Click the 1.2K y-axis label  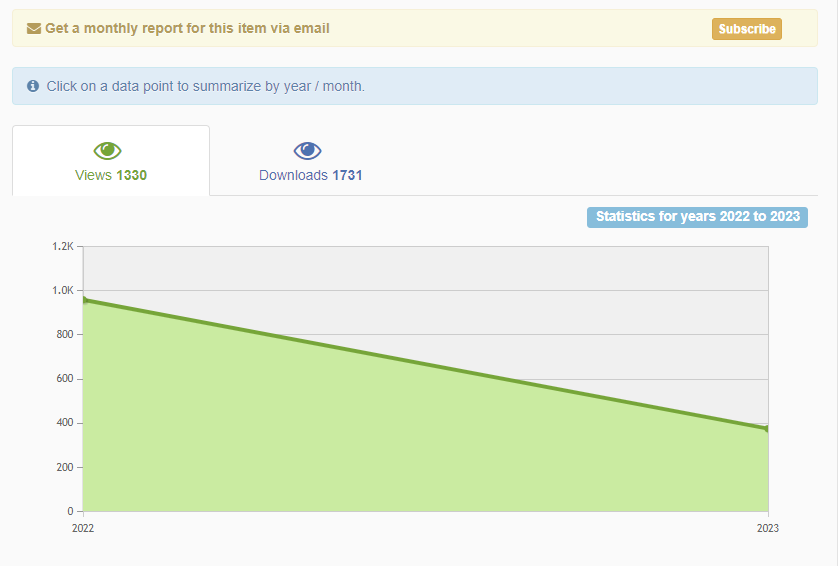[63, 246]
